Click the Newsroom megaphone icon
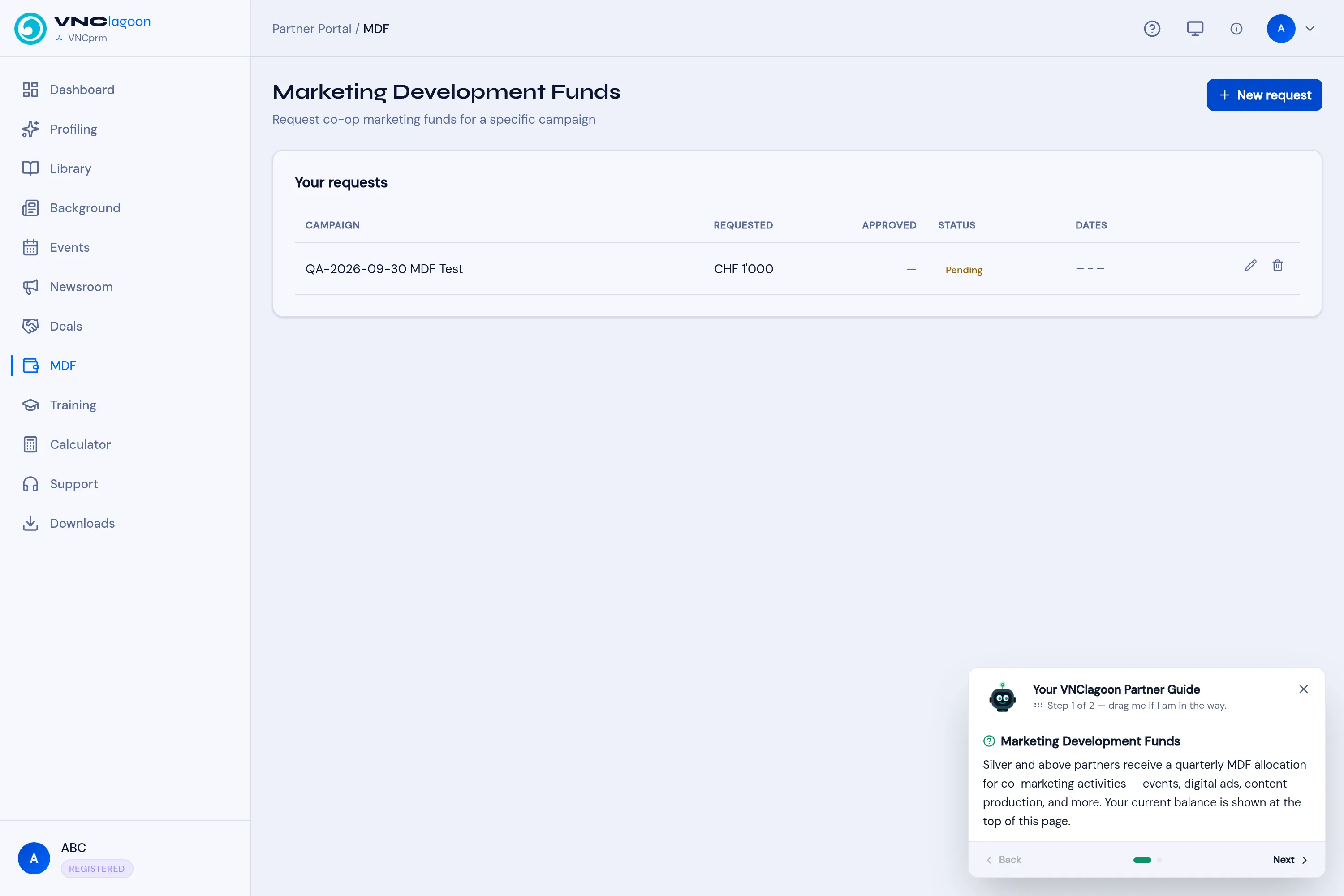 tap(30, 287)
